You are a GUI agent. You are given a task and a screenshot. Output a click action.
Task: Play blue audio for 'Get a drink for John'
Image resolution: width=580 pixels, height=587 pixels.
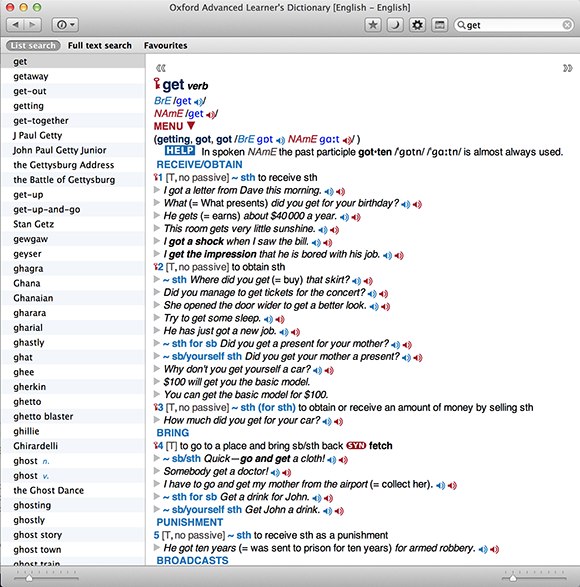(x=317, y=498)
